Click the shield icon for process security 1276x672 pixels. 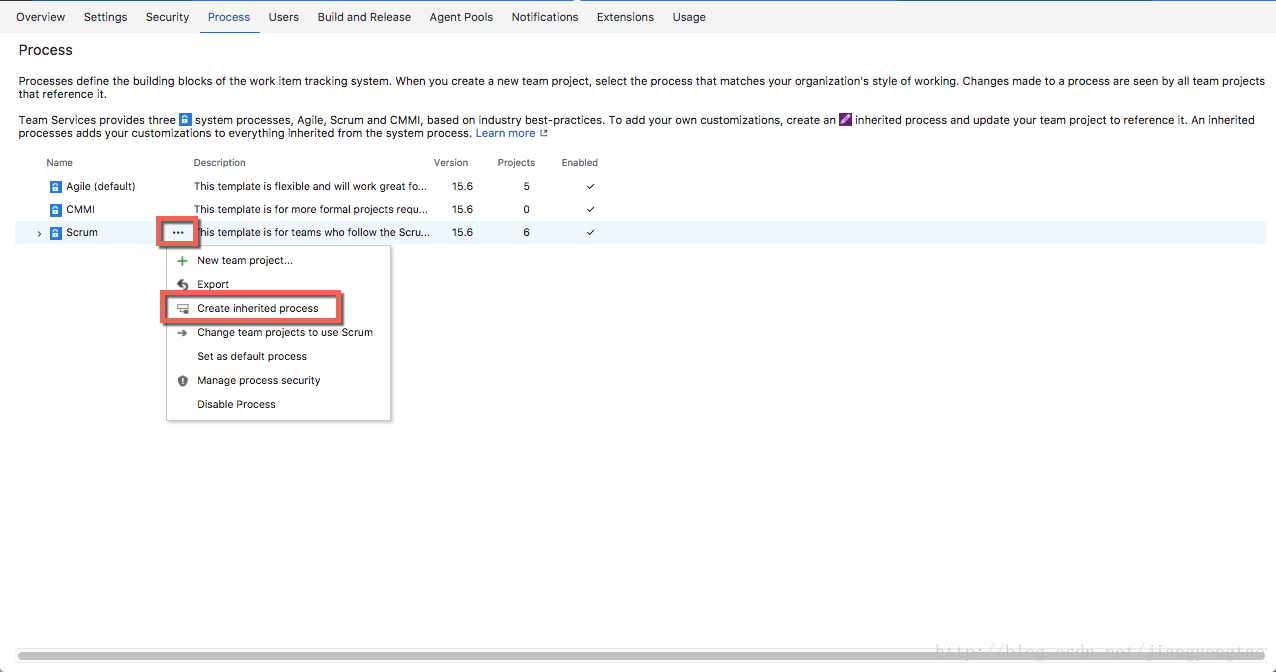[x=182, y=381]
